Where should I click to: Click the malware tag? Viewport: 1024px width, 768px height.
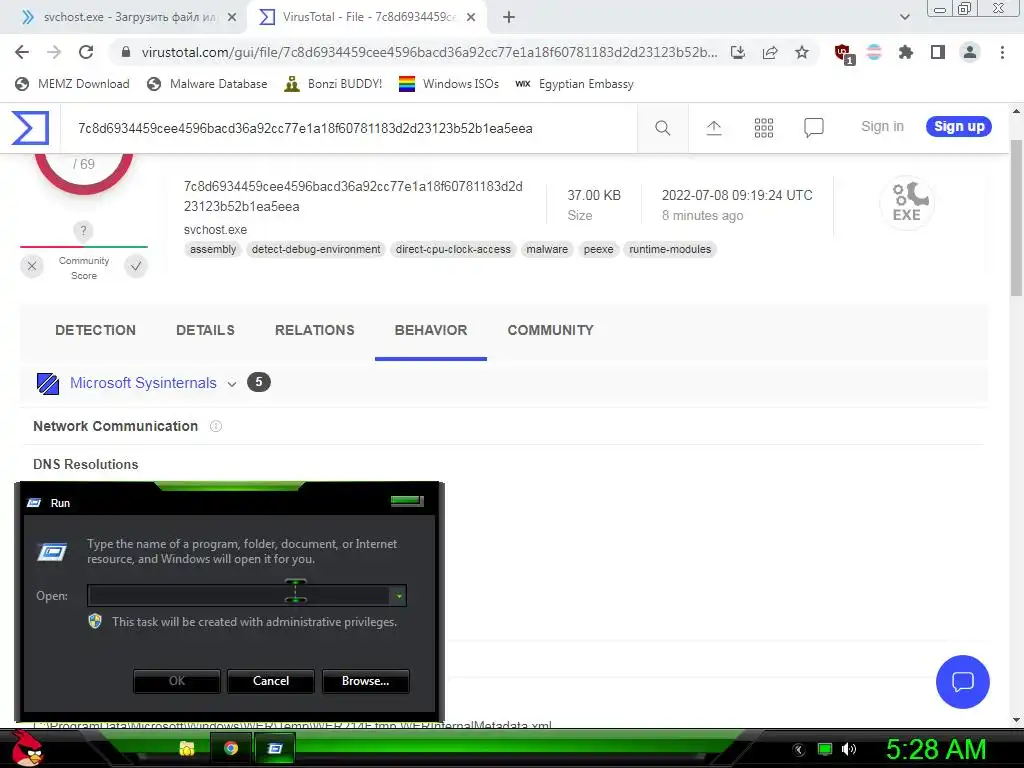547,249
